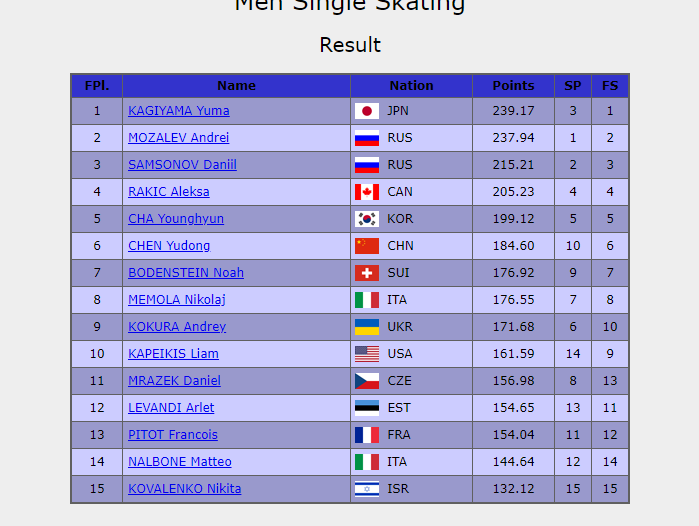Follow the KAPEIKIS Liam link
The image size is (699, 526).
point(173,354)
